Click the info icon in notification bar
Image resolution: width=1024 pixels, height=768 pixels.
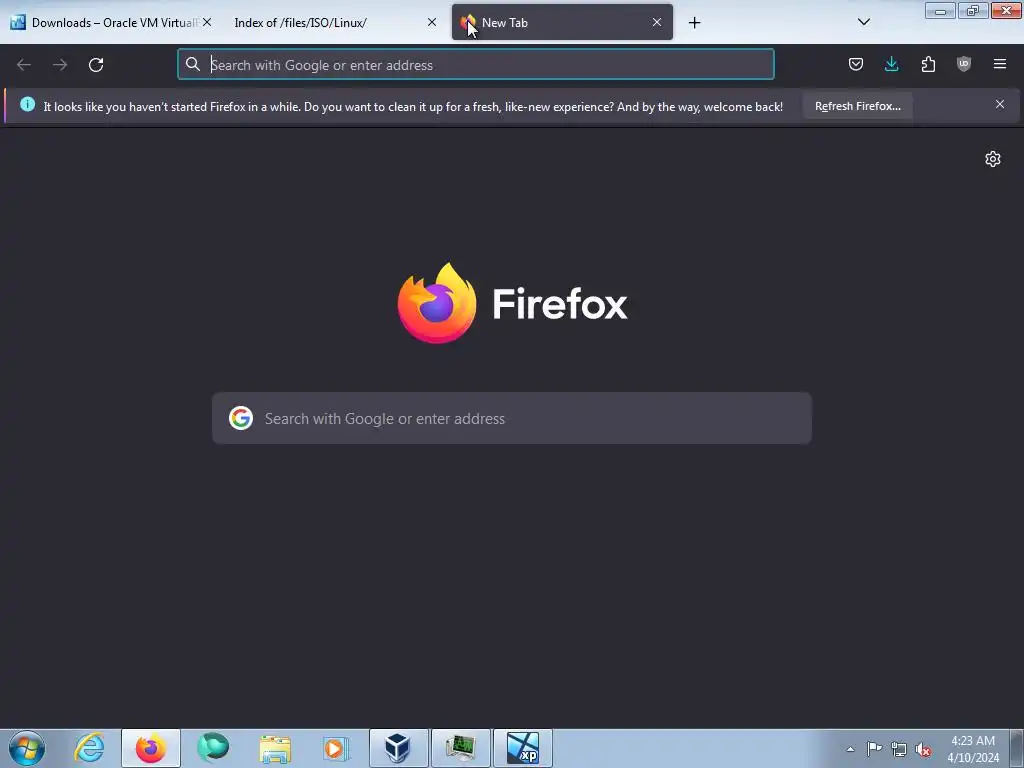tap(27, 104)
